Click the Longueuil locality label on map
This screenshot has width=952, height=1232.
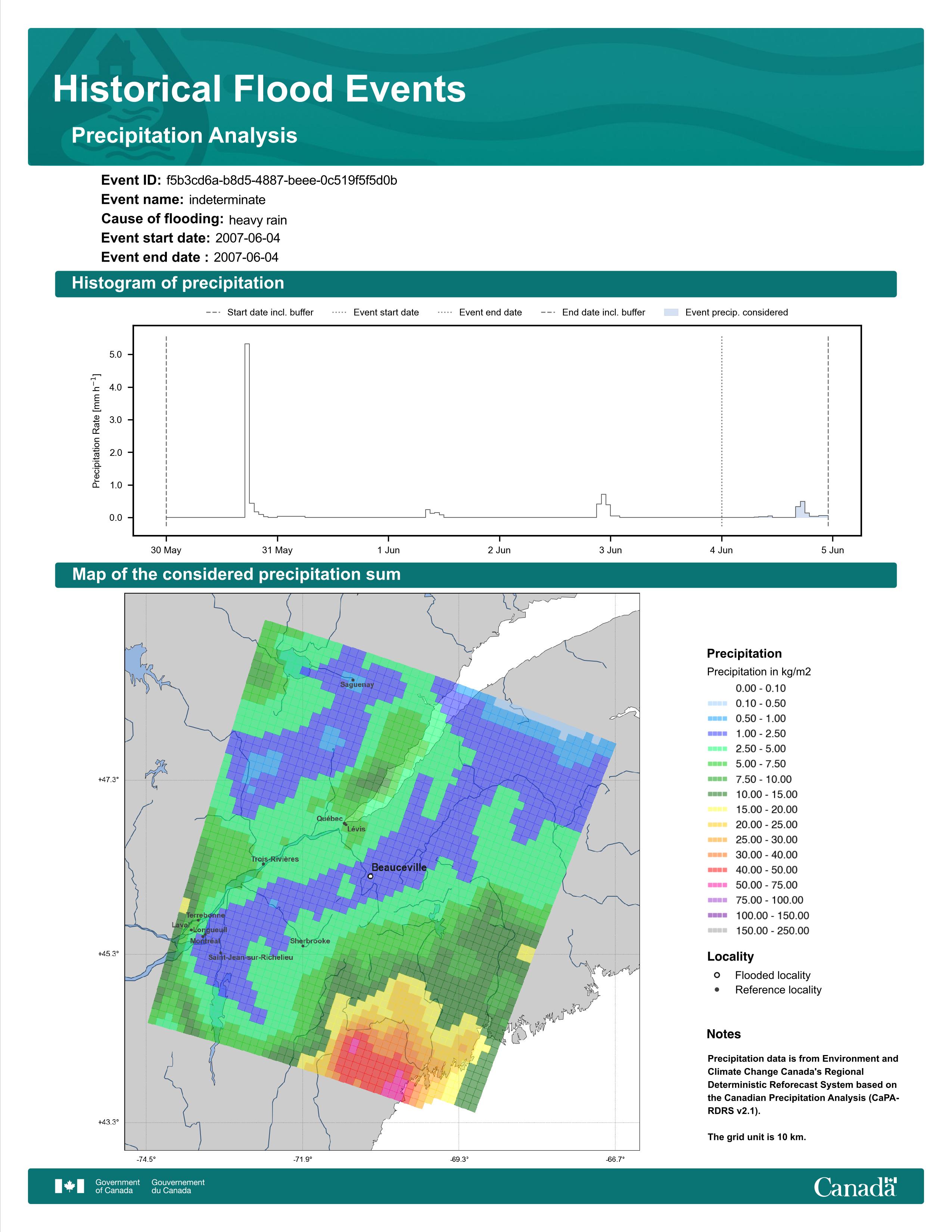pyautogui.click(x=210, y=930)
